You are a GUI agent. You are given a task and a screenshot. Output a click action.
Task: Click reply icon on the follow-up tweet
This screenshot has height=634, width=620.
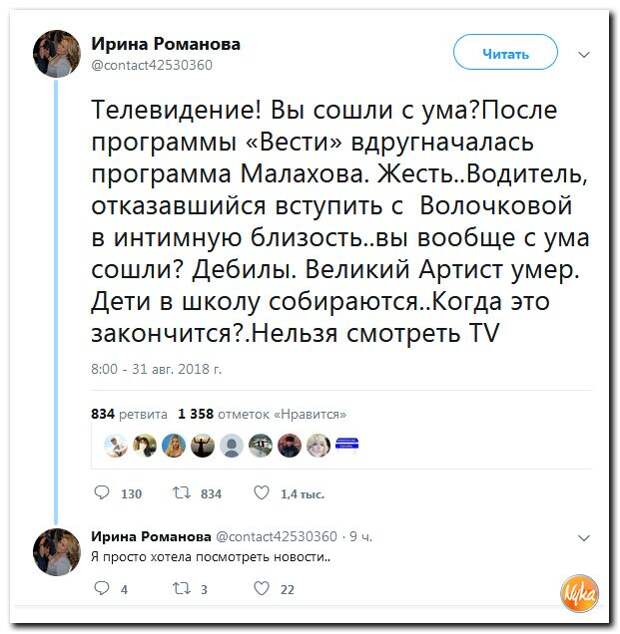tap(102, 588)
